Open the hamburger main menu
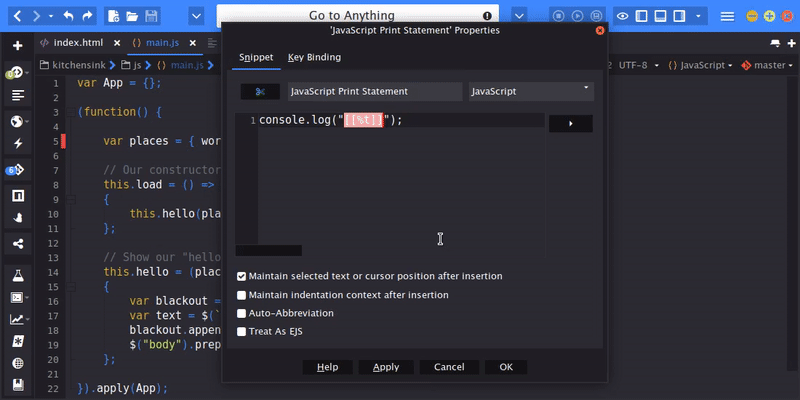 pos(727,16)
